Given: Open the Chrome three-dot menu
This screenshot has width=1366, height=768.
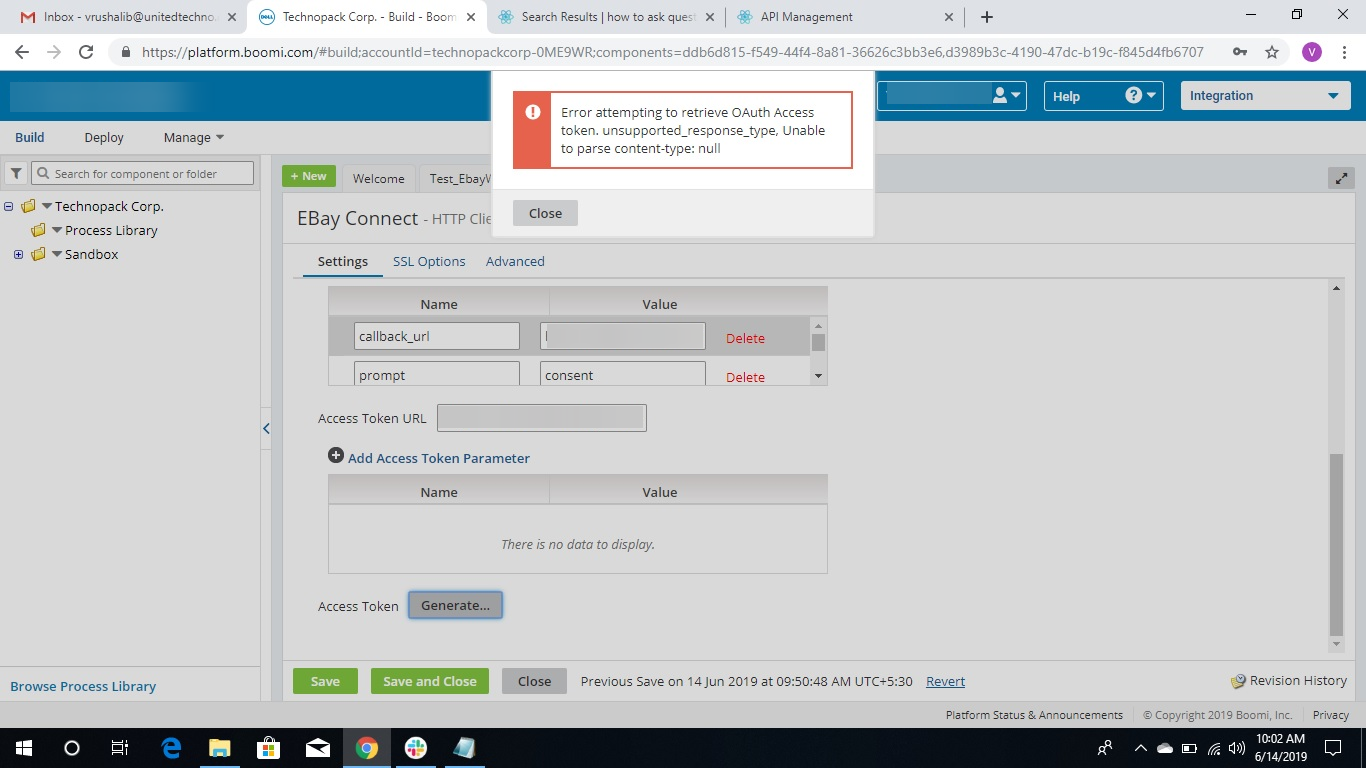Looking at the screenshot, I should coord(1344,52).
